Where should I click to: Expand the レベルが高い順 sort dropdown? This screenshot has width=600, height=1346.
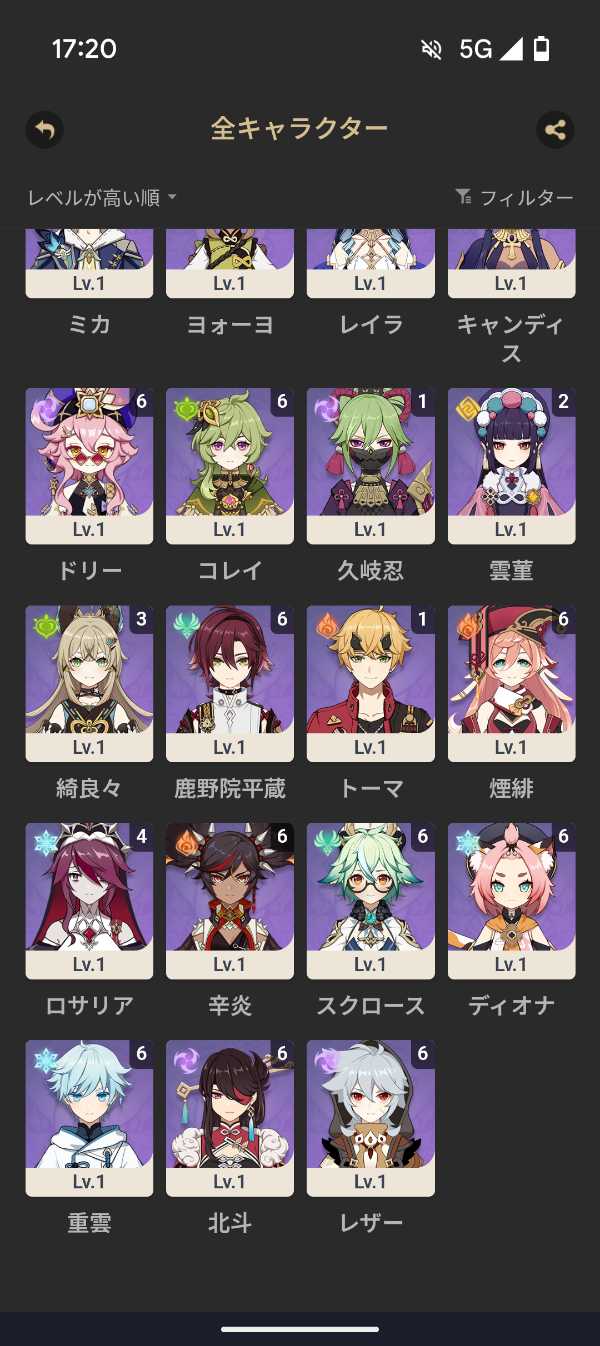102,198
